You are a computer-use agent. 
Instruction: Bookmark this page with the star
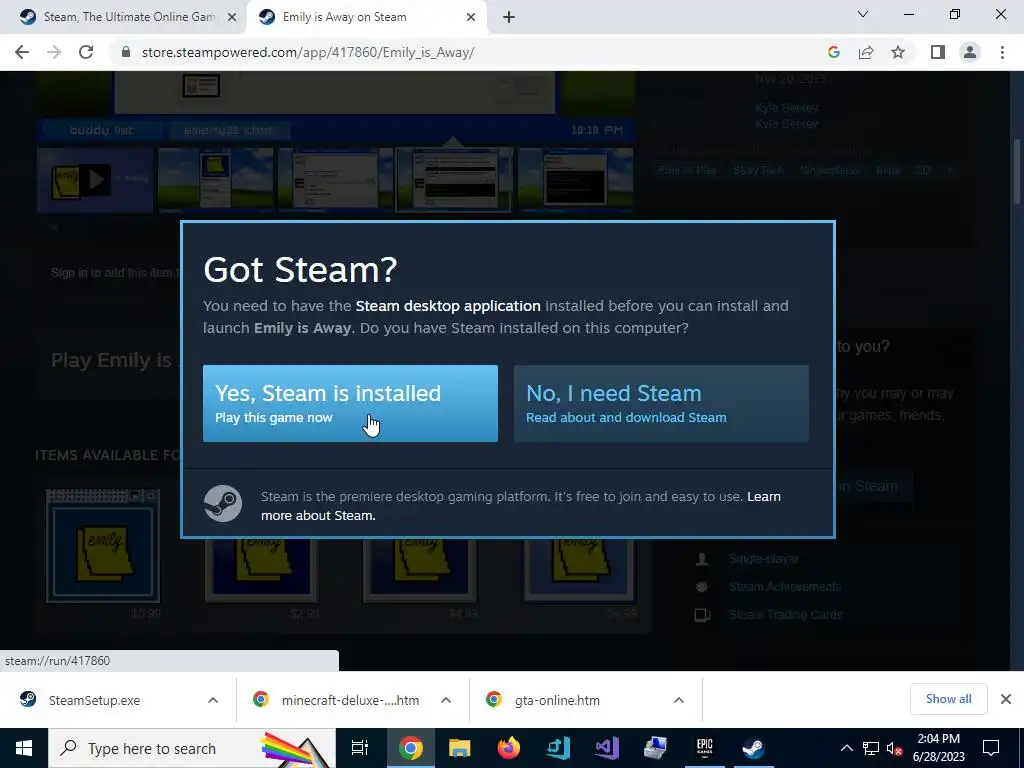(x=898, y=52)
